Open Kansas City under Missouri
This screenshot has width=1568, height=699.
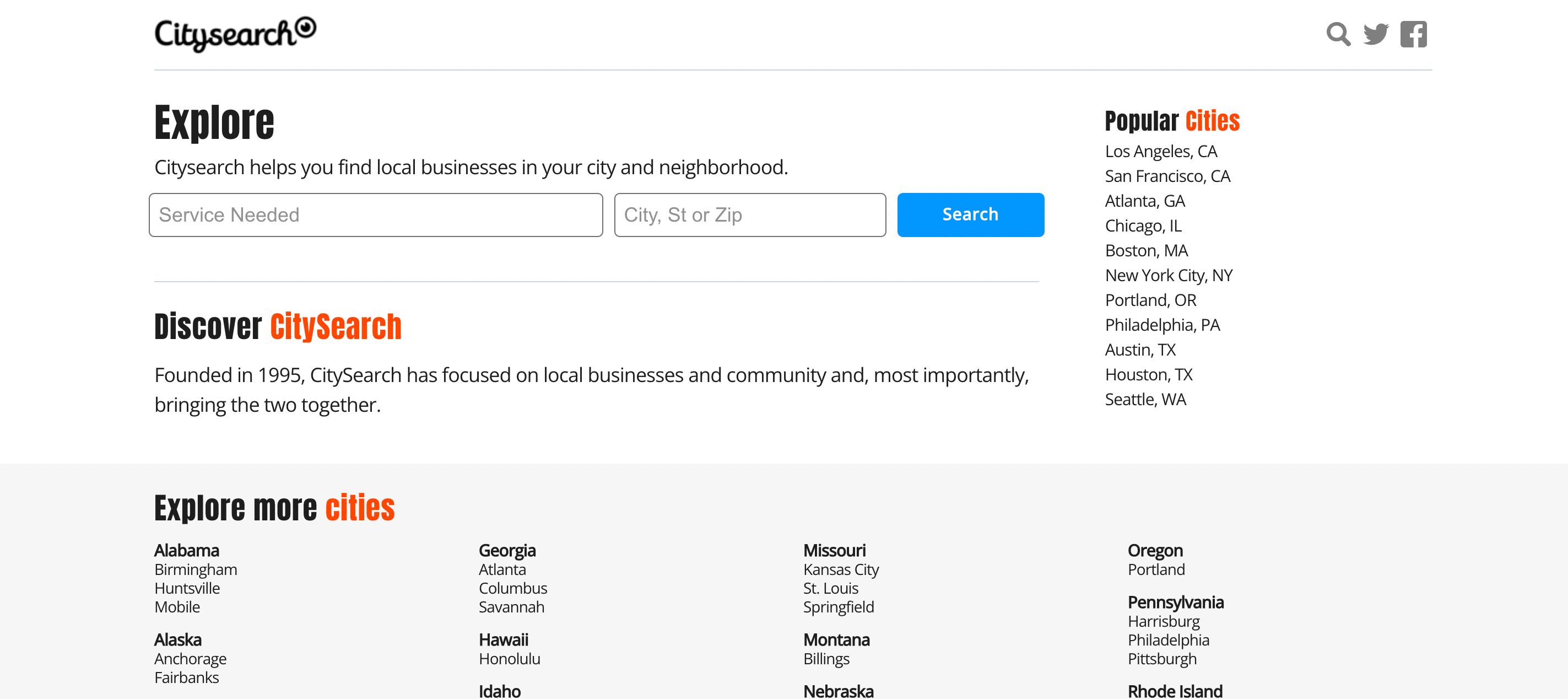pos(841,569)
